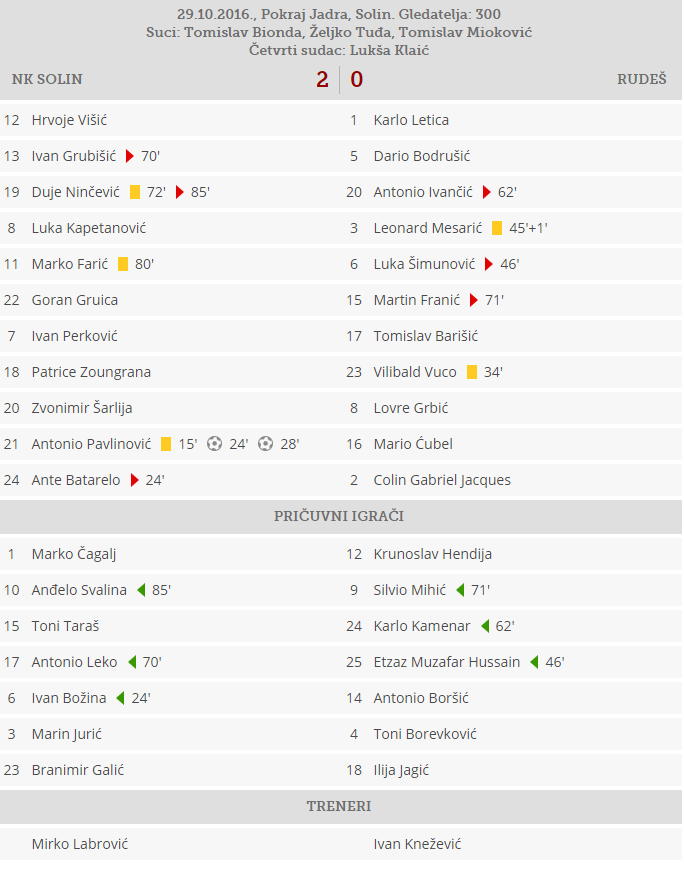
Task: Click Silvio Mihić's green substitution-in arrow
Action: (x=460, y=590)
